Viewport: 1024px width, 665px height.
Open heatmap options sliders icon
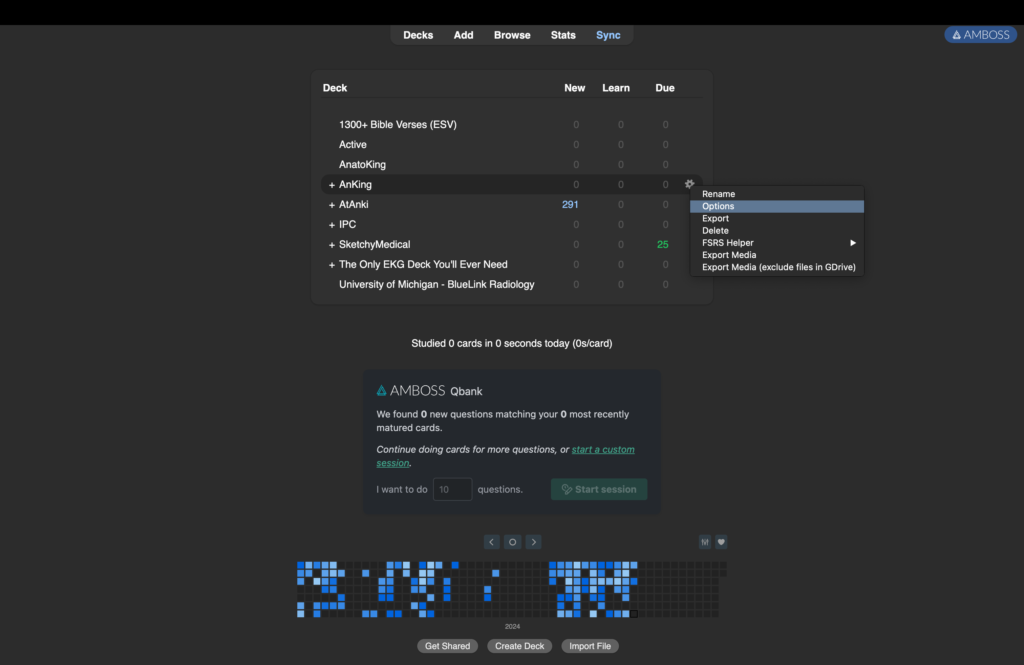(705, 542)
